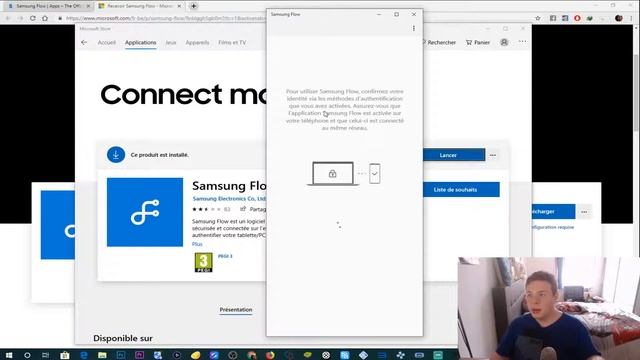Open Firefox from the taskbar
Viewport: 640px width, 360px height.
[270, 355]
